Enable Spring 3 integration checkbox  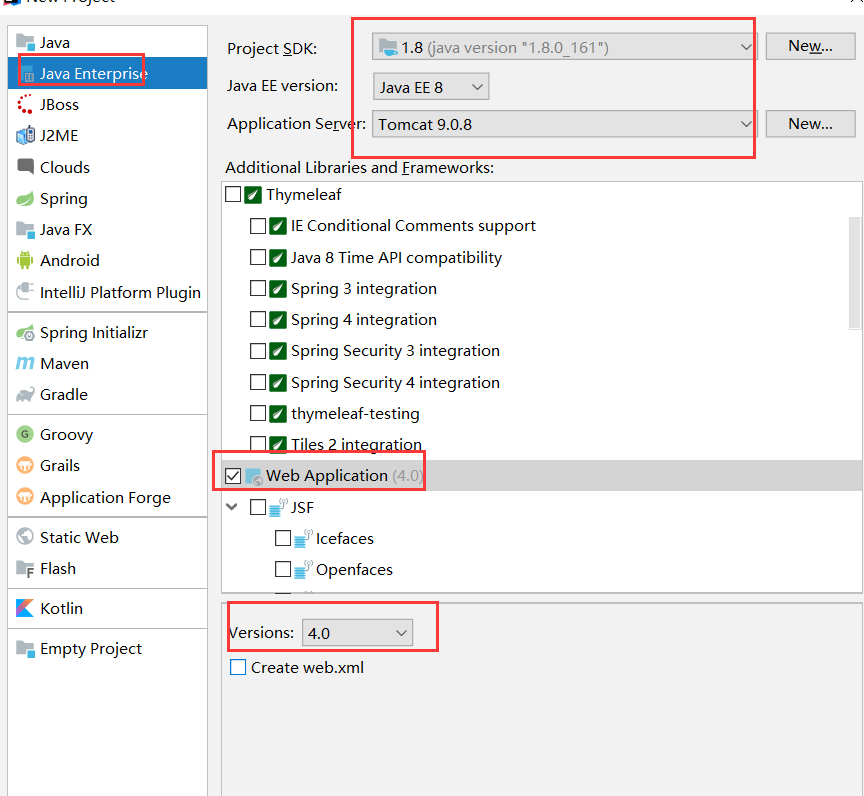[258, 288]
